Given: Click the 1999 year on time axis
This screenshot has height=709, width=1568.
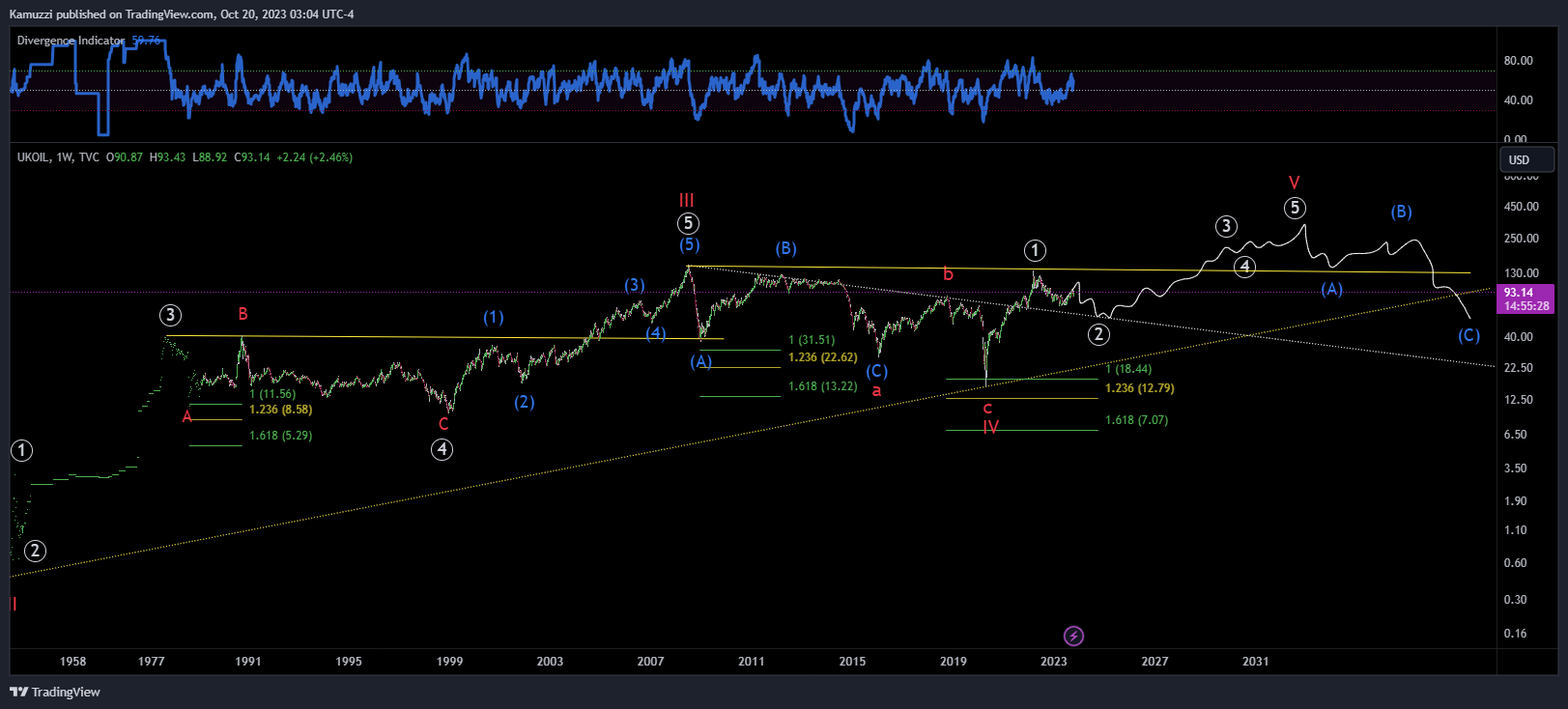Looking at the screenshot, I should (x=449, y=662).
